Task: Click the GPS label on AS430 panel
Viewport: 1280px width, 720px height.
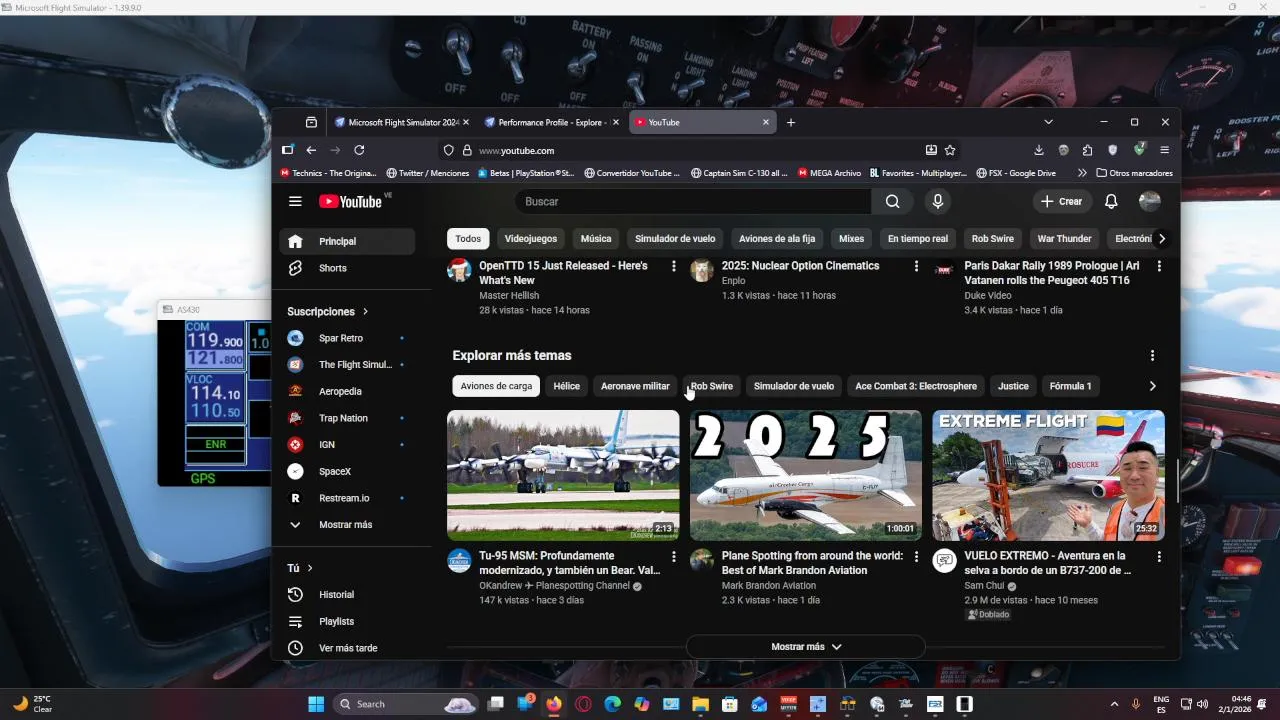Action: coord(203,479)
